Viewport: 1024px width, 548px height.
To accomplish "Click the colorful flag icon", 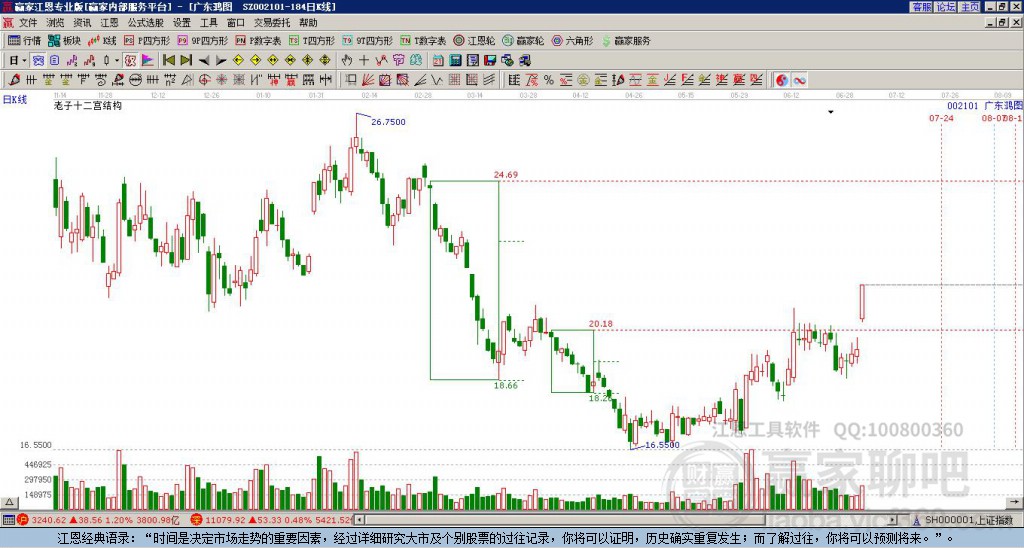I will tap(148, 60).
